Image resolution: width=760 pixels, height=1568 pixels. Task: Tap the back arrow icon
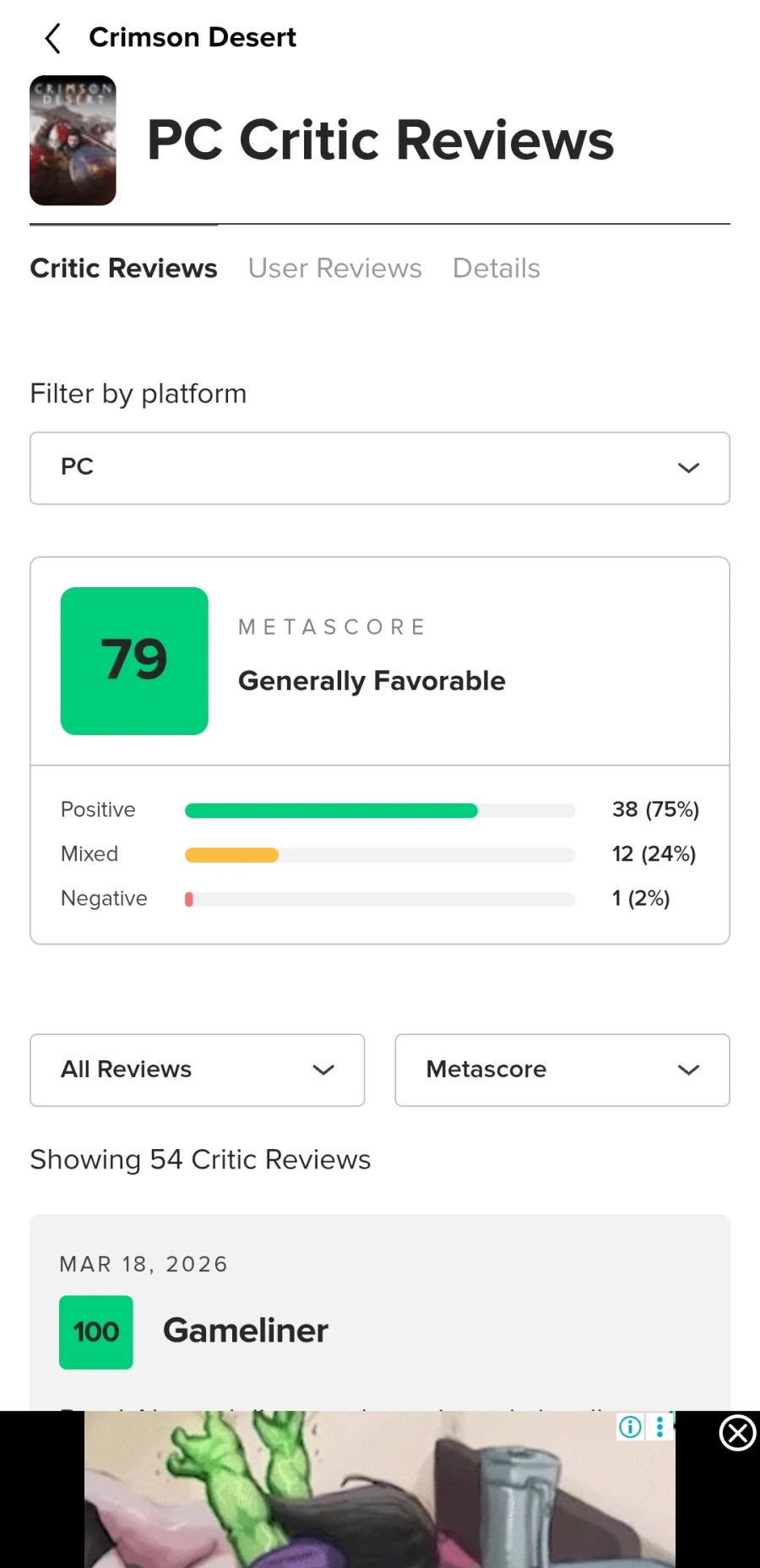52,38
